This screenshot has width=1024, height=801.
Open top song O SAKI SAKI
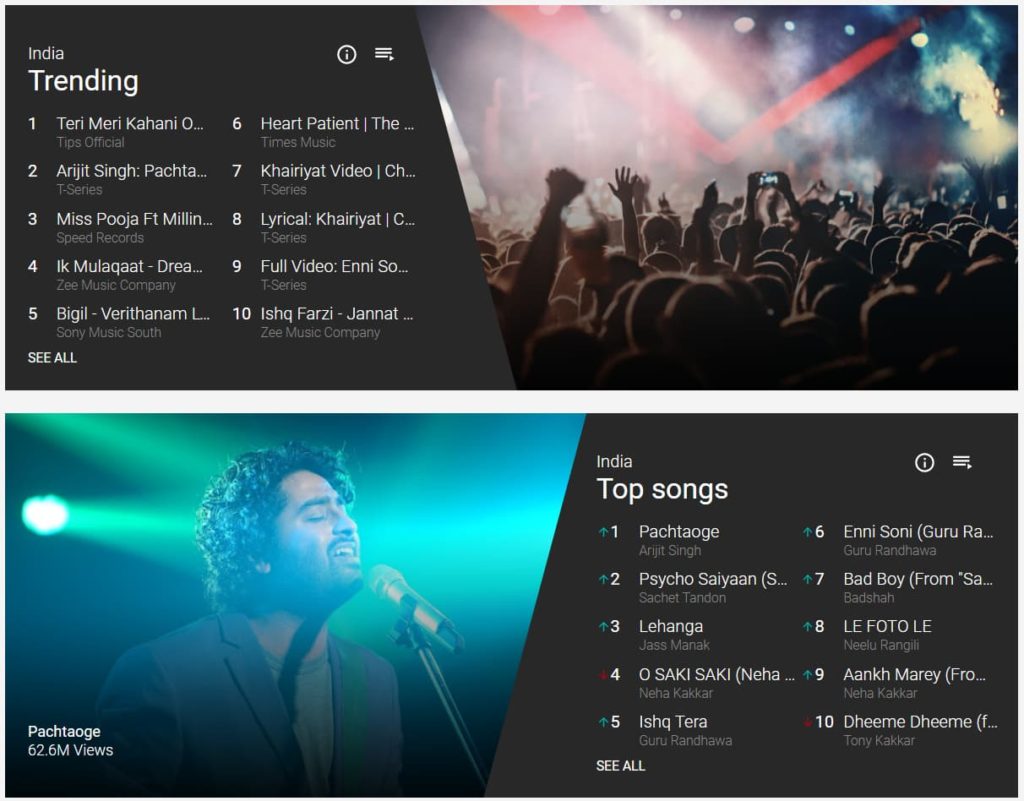[x=716, y=674]
